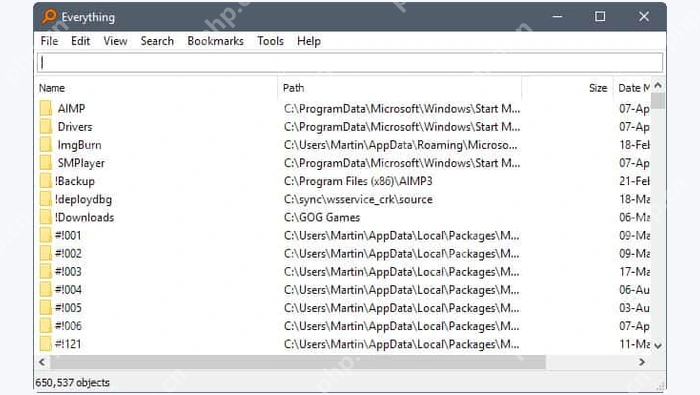Screen dimensions: 700x395
Task: Select the Drivers file name
Action: [x=75, y=127]
